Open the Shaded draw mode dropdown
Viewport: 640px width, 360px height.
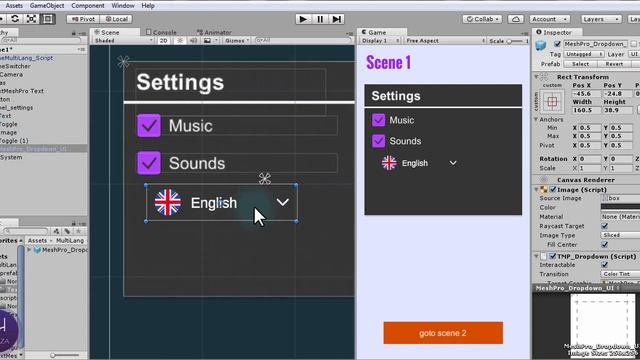[x=123, y=40]
